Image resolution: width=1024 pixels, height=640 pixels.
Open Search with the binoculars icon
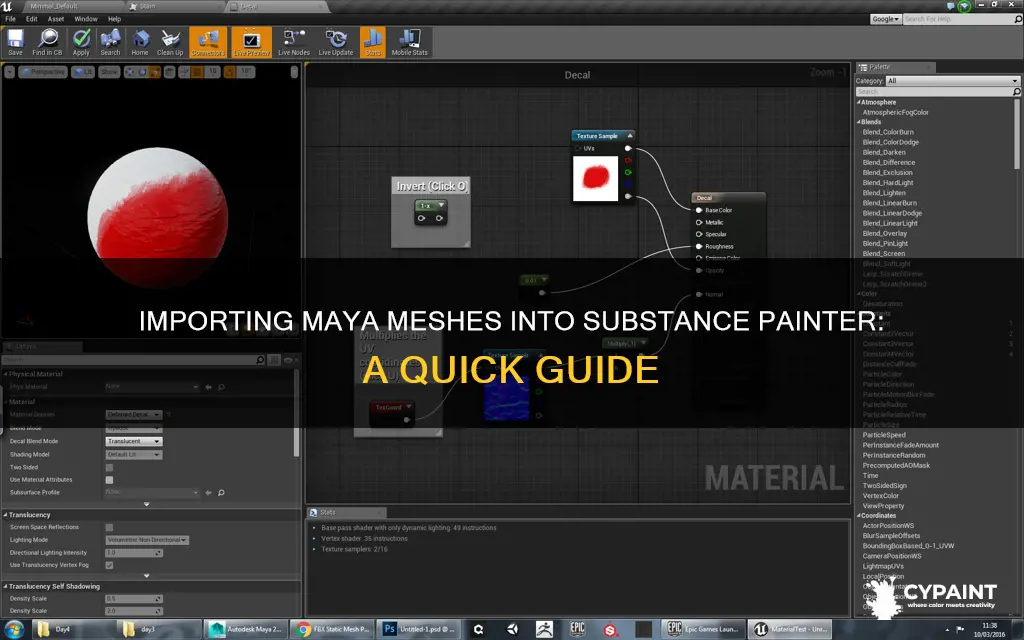pos(110,42)
